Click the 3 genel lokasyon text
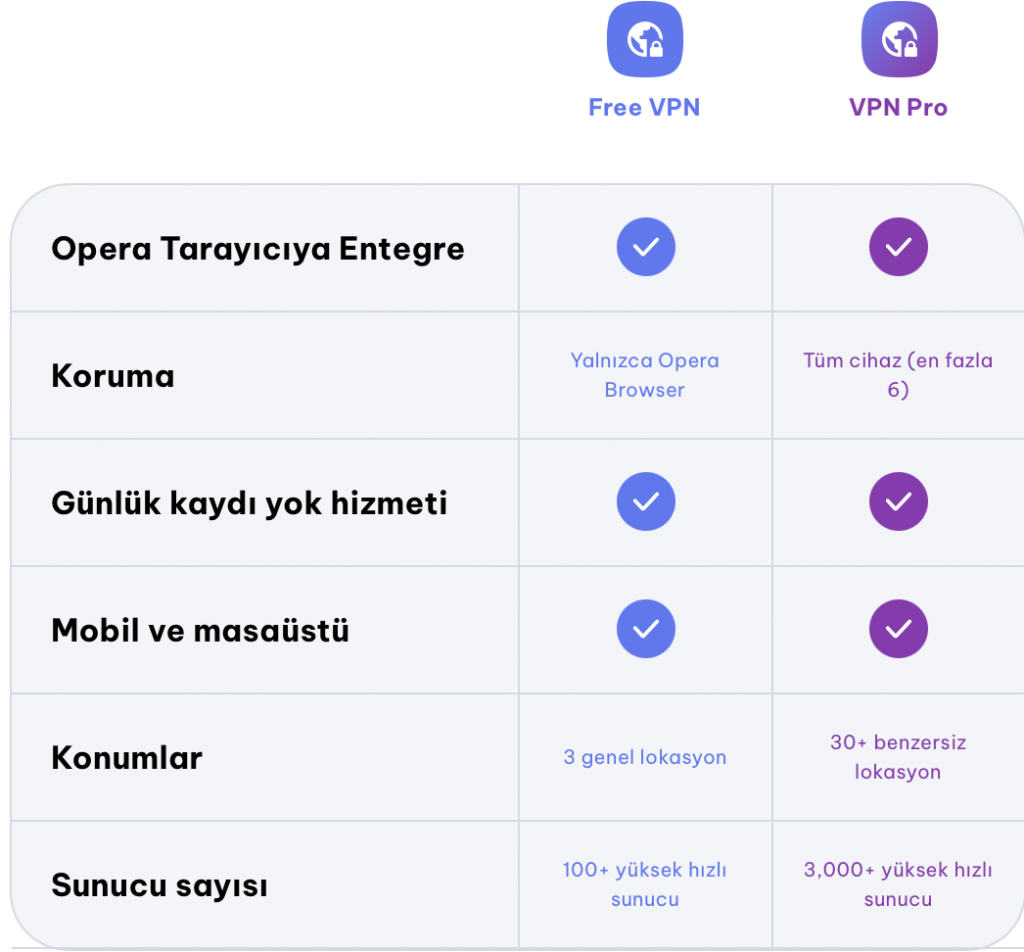The height and width of the screenshot is (952, 1024). pyautogui.click(x=645, y=757)
